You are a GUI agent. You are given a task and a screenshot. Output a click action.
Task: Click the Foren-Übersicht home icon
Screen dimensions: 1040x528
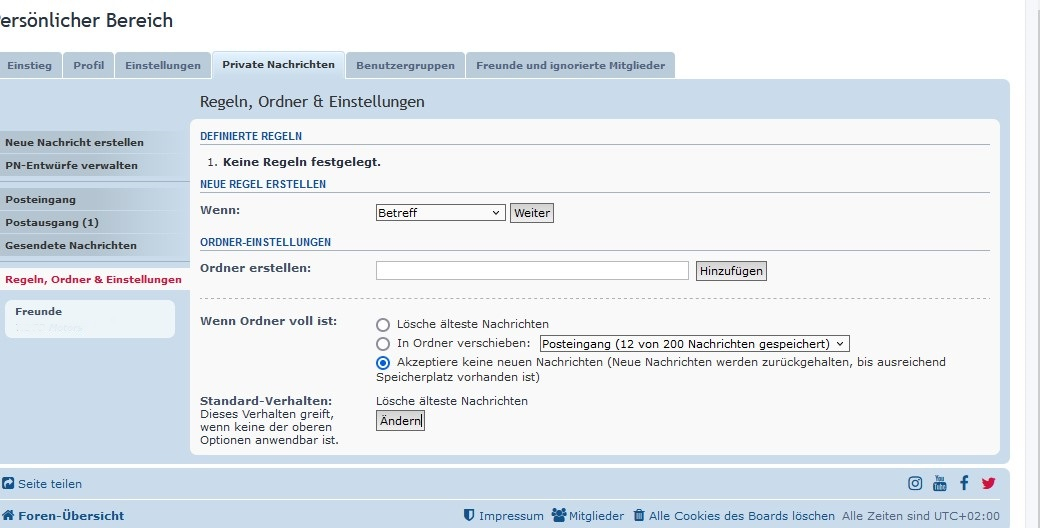(8, 516)
